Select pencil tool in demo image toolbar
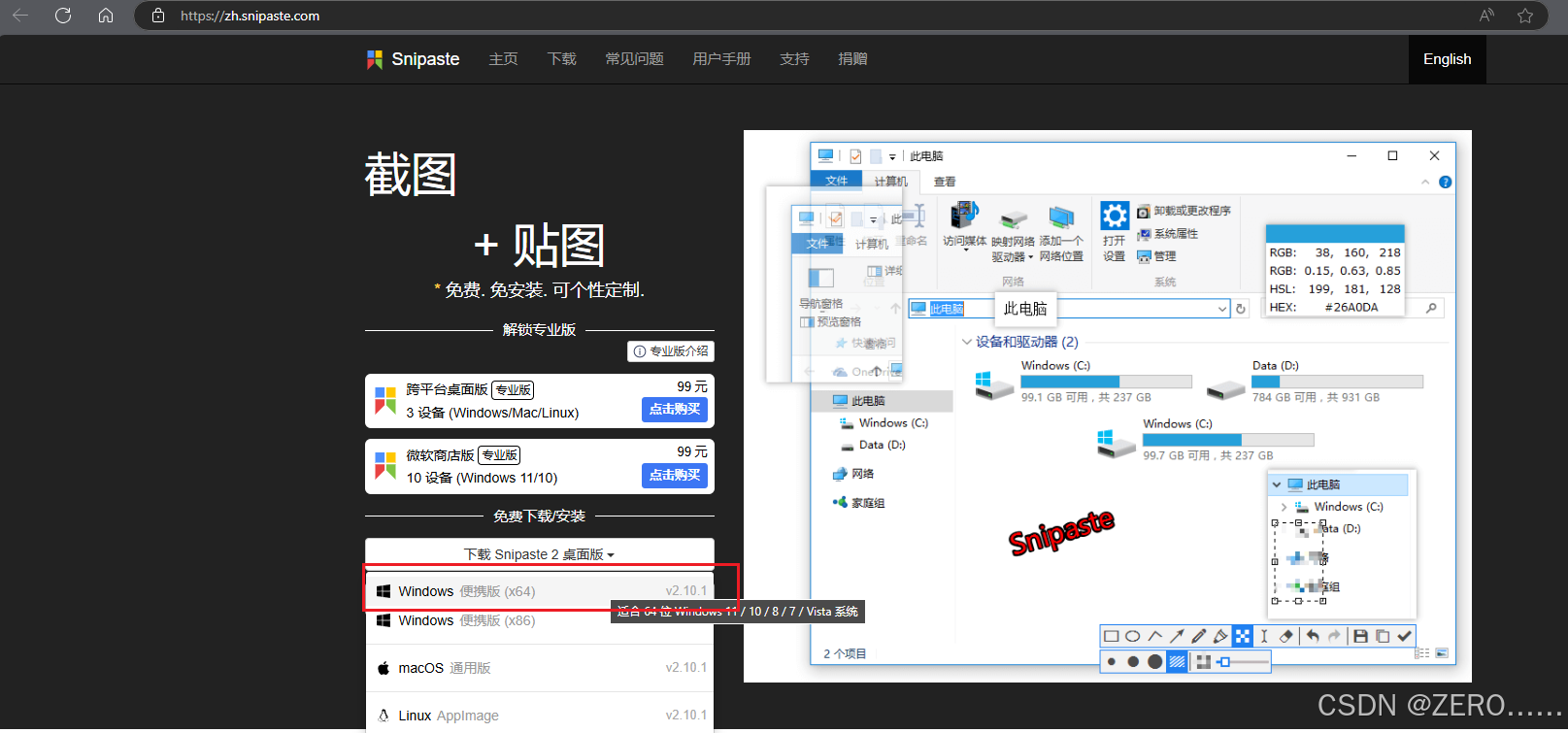 (x=1199, y=637)
